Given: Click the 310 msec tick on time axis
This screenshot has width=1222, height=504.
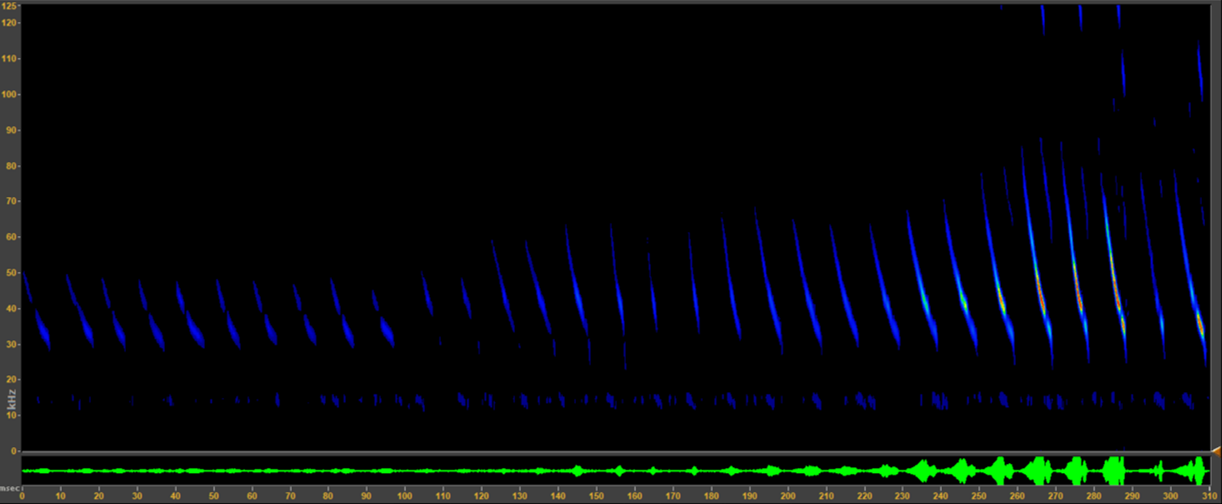Looking at the screenshot, I should click(x=1210, y=496).
